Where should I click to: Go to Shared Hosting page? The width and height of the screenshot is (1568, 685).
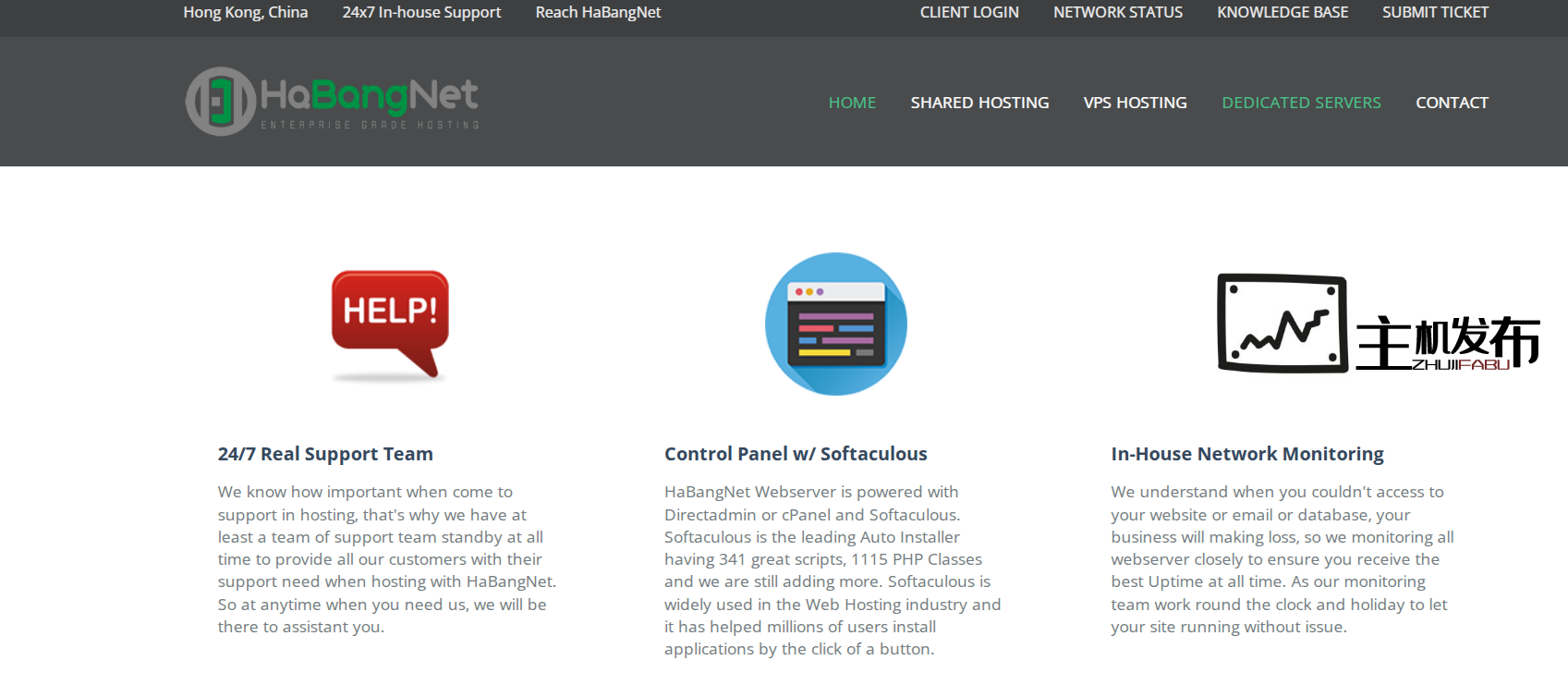[x=979, y=103]
